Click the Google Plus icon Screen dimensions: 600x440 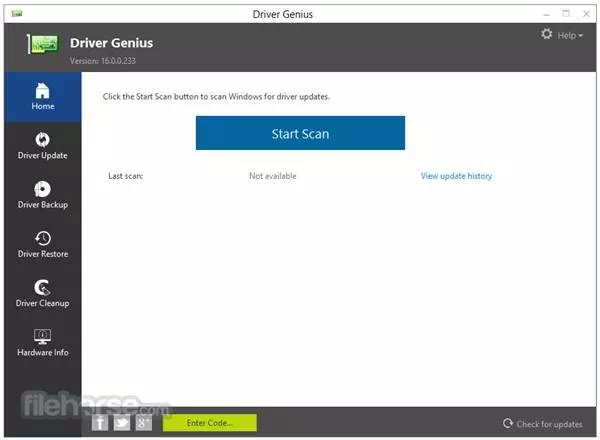coord(144,423)
